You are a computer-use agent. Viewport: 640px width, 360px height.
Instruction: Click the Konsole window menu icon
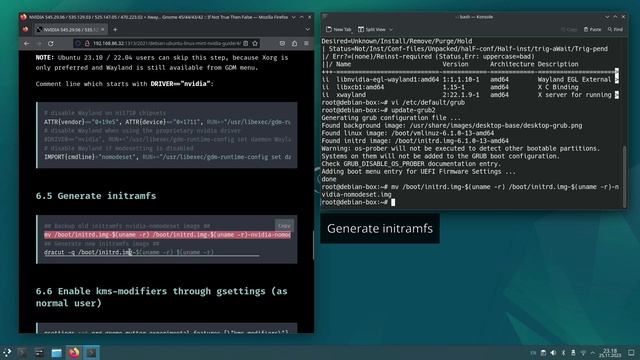click(325, 17)
